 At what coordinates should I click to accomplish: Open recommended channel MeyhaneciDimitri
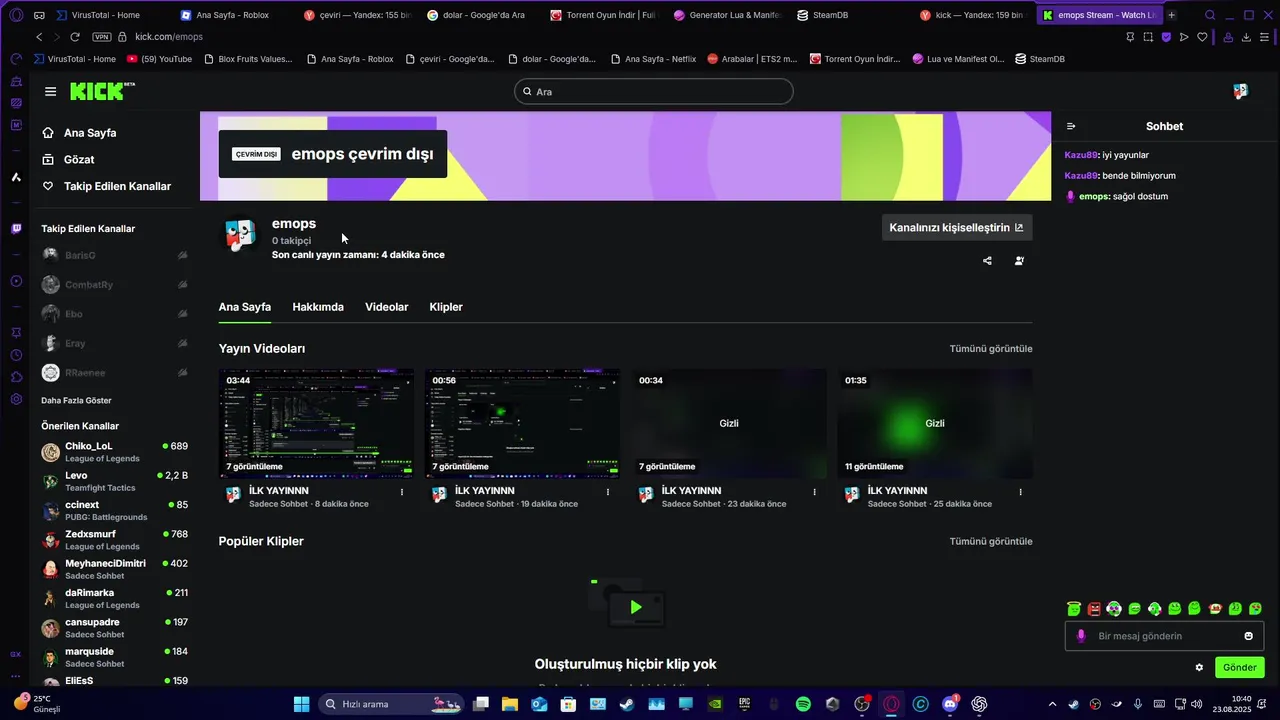pyautogui.click(x=114, y=569)
